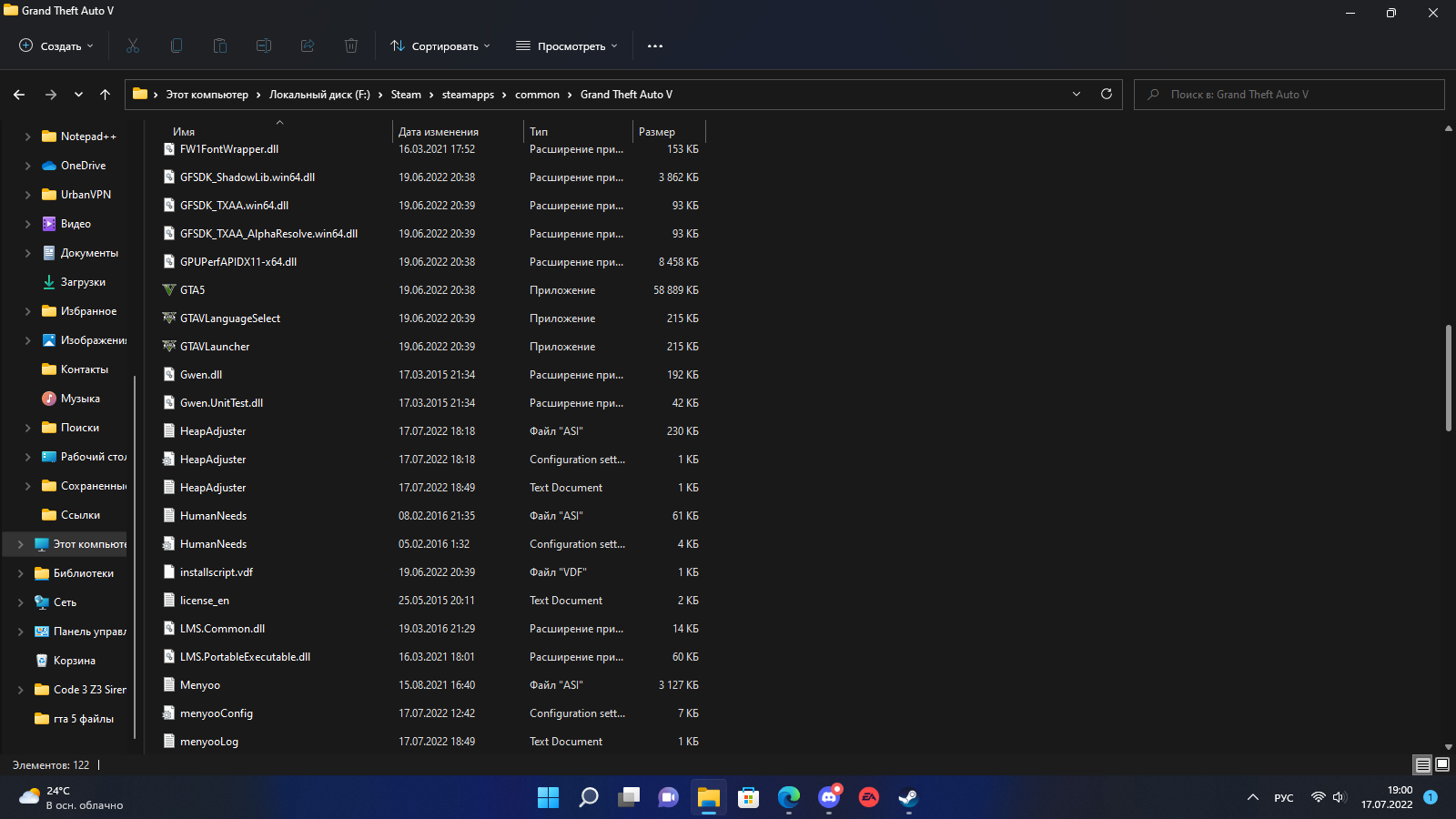Select Загрузки in the navigation pane
This screenshot has width=1456, height=819.
[83, 282]
